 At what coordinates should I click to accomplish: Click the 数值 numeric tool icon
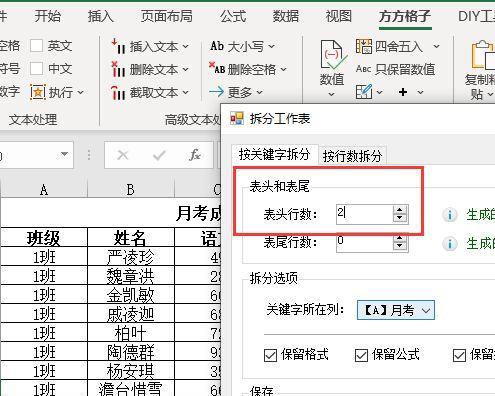[332, 55]
